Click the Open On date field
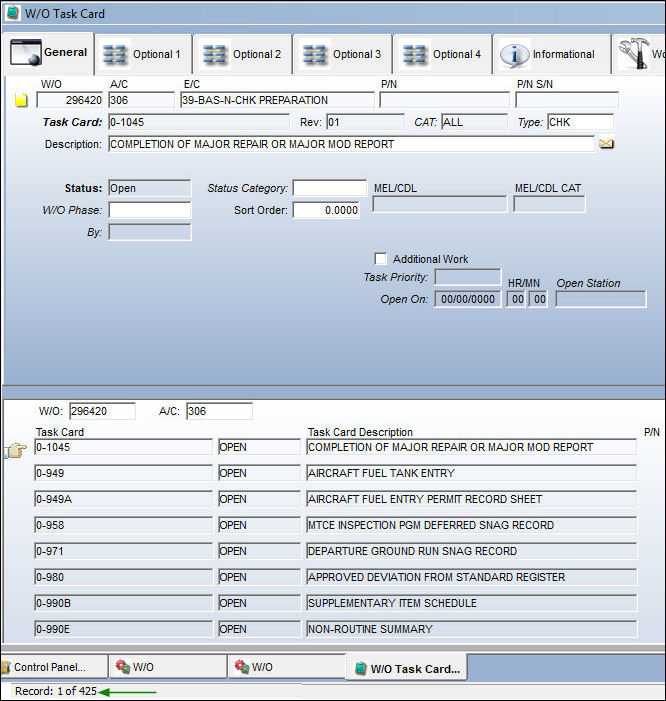The width and height of the screenshot is (666, 701). point(468,299)
